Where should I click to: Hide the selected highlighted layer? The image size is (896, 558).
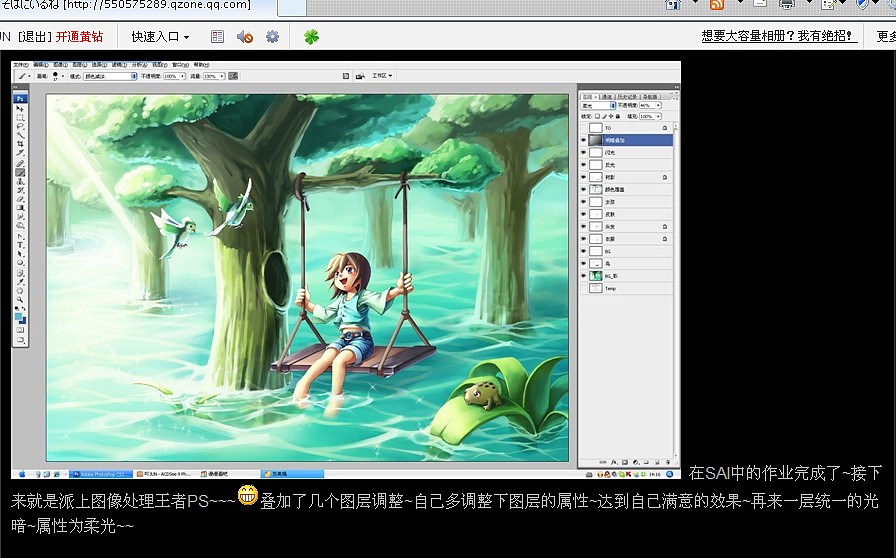click(x=583, y=140)
